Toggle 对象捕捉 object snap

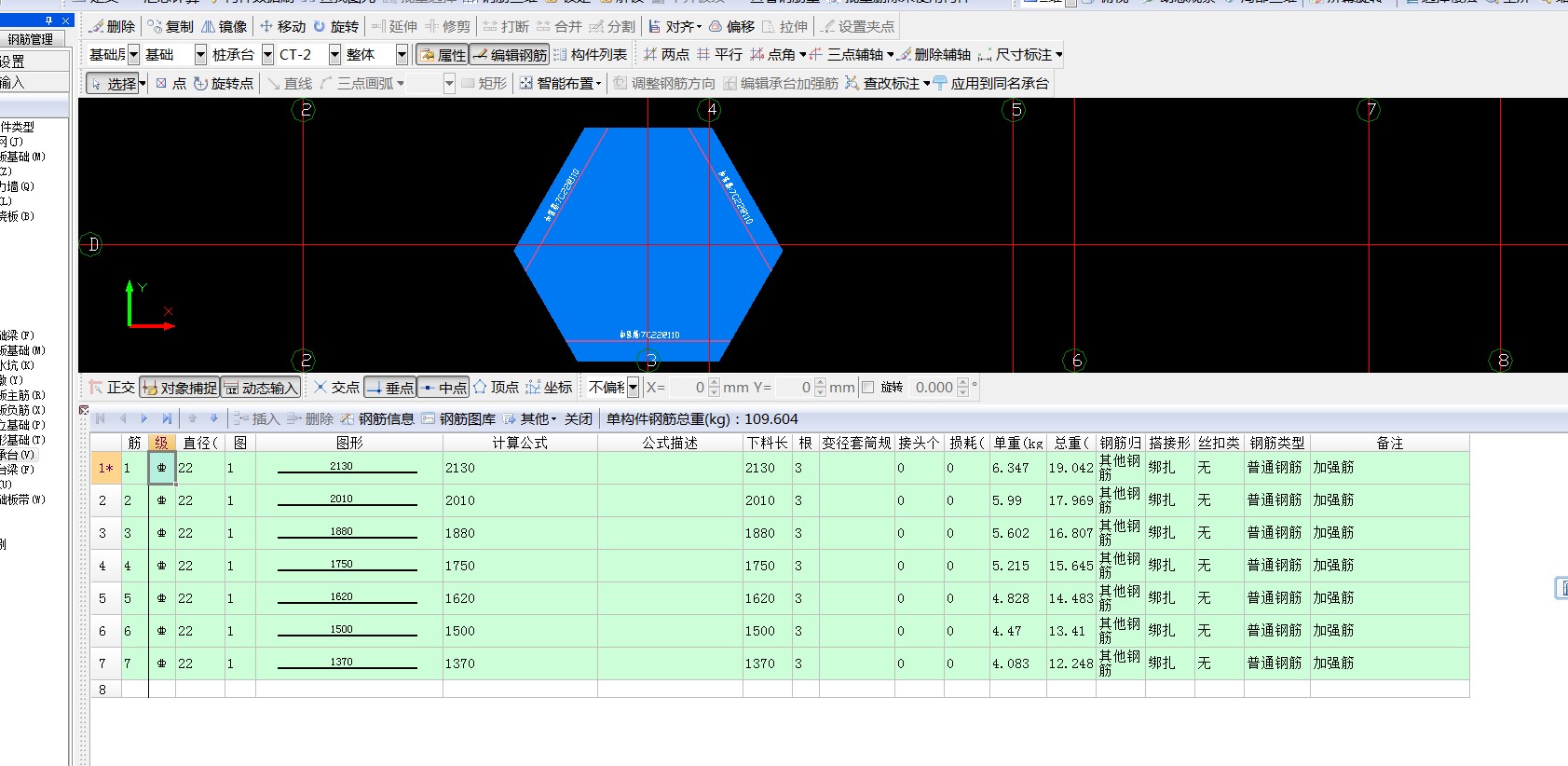pos(180,387)
